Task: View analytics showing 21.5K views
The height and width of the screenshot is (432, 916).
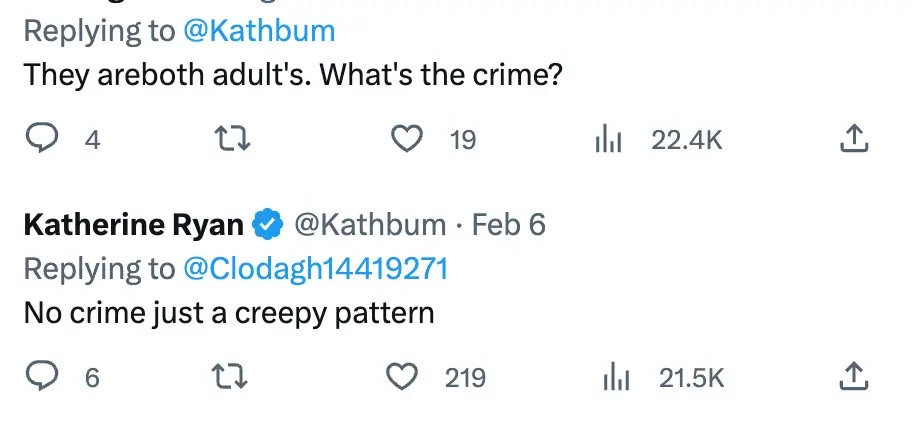Action: [x=616, y=377]
